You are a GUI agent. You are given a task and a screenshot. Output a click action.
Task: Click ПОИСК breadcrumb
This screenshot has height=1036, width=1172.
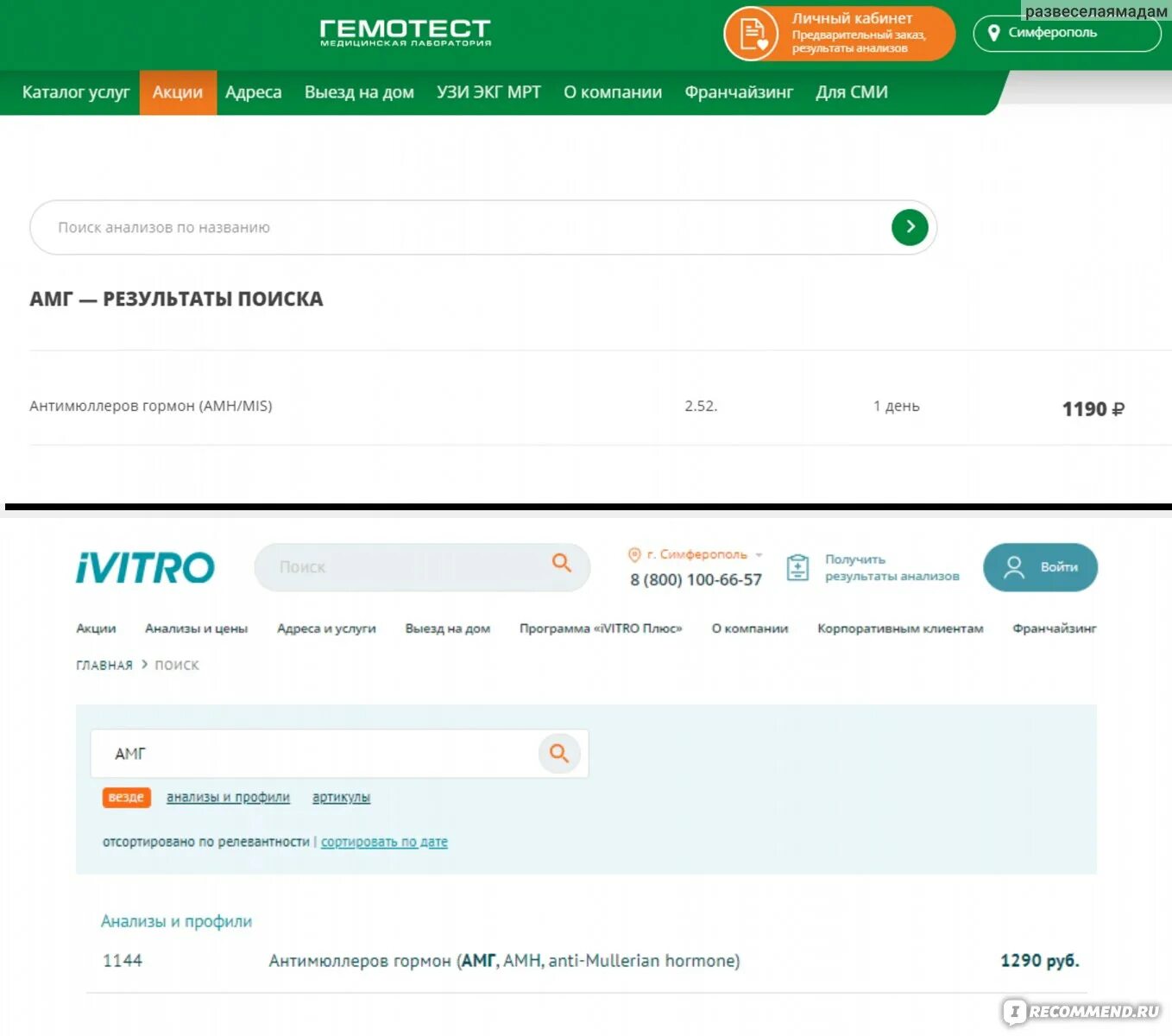pos(177,665)
